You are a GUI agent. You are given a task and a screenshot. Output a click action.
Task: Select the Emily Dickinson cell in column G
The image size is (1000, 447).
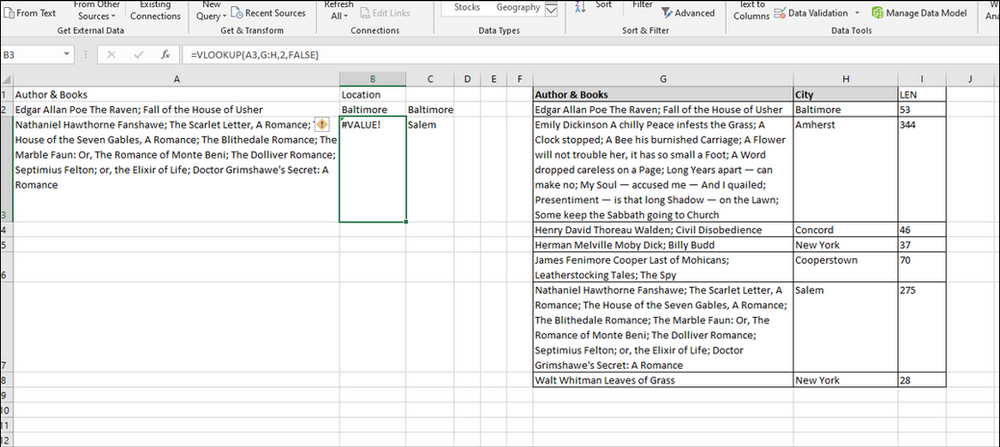pos(663,170)
